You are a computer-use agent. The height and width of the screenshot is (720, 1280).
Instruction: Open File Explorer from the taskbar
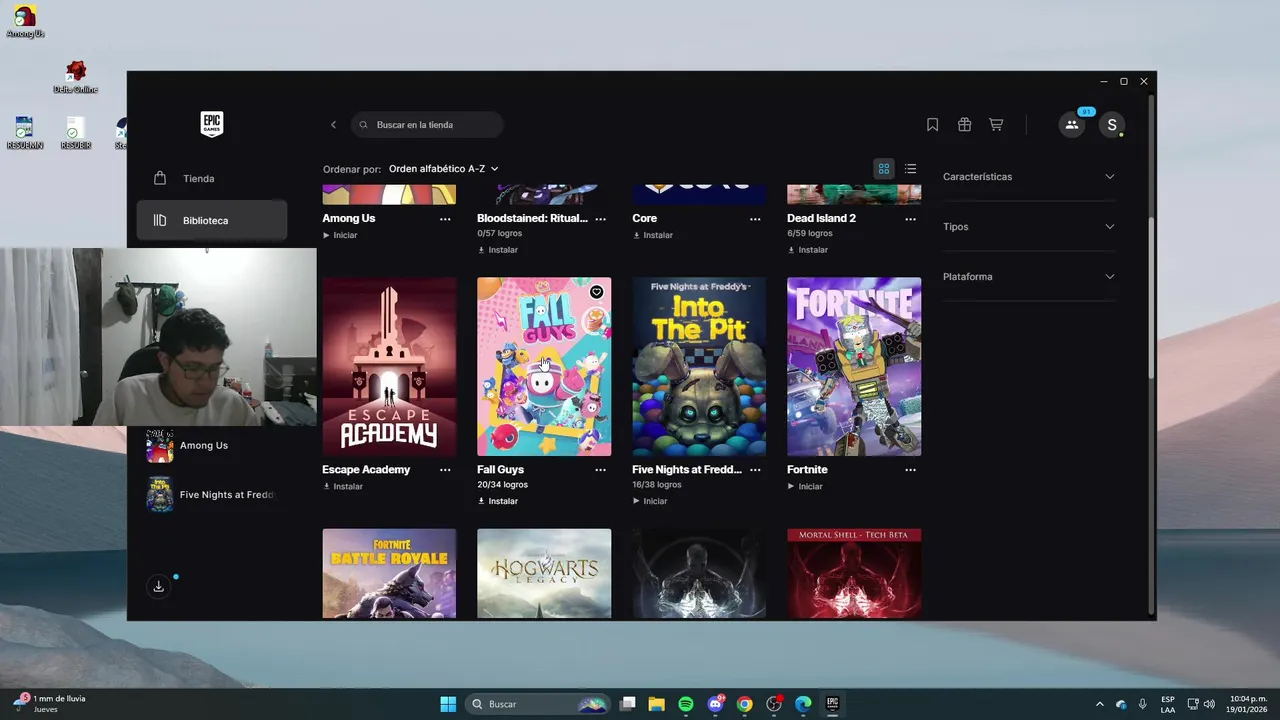[x=657, y=704]
